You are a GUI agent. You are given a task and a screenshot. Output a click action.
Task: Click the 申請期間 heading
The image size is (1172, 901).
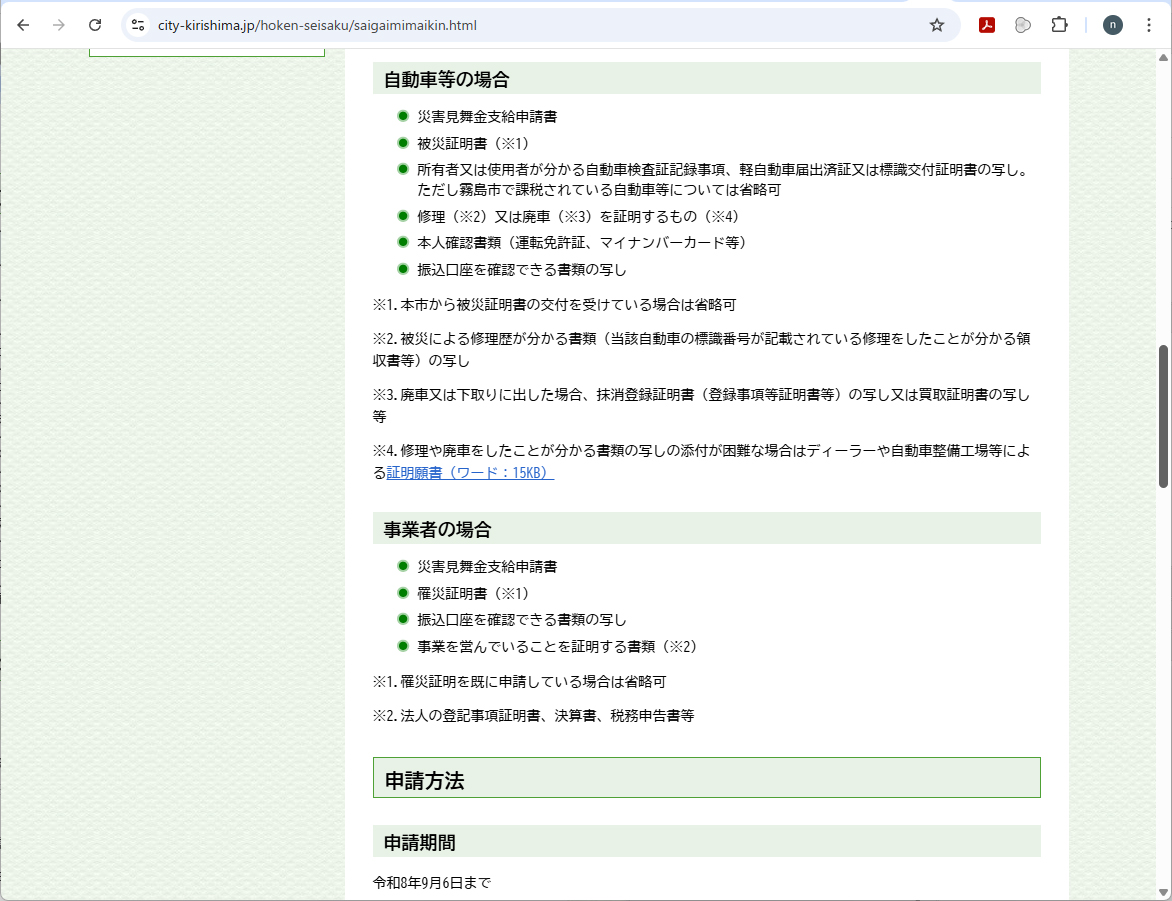click(419, 842)
